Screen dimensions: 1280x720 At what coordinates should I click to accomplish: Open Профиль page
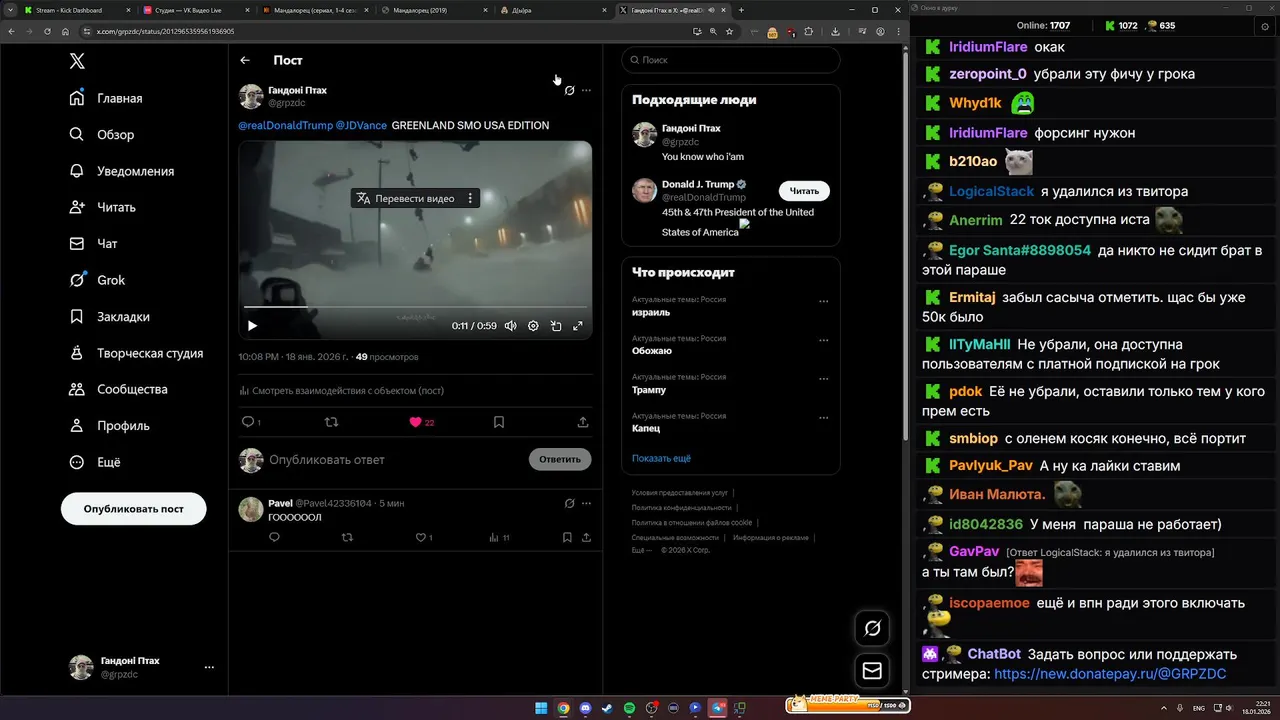tap(109, 425)
